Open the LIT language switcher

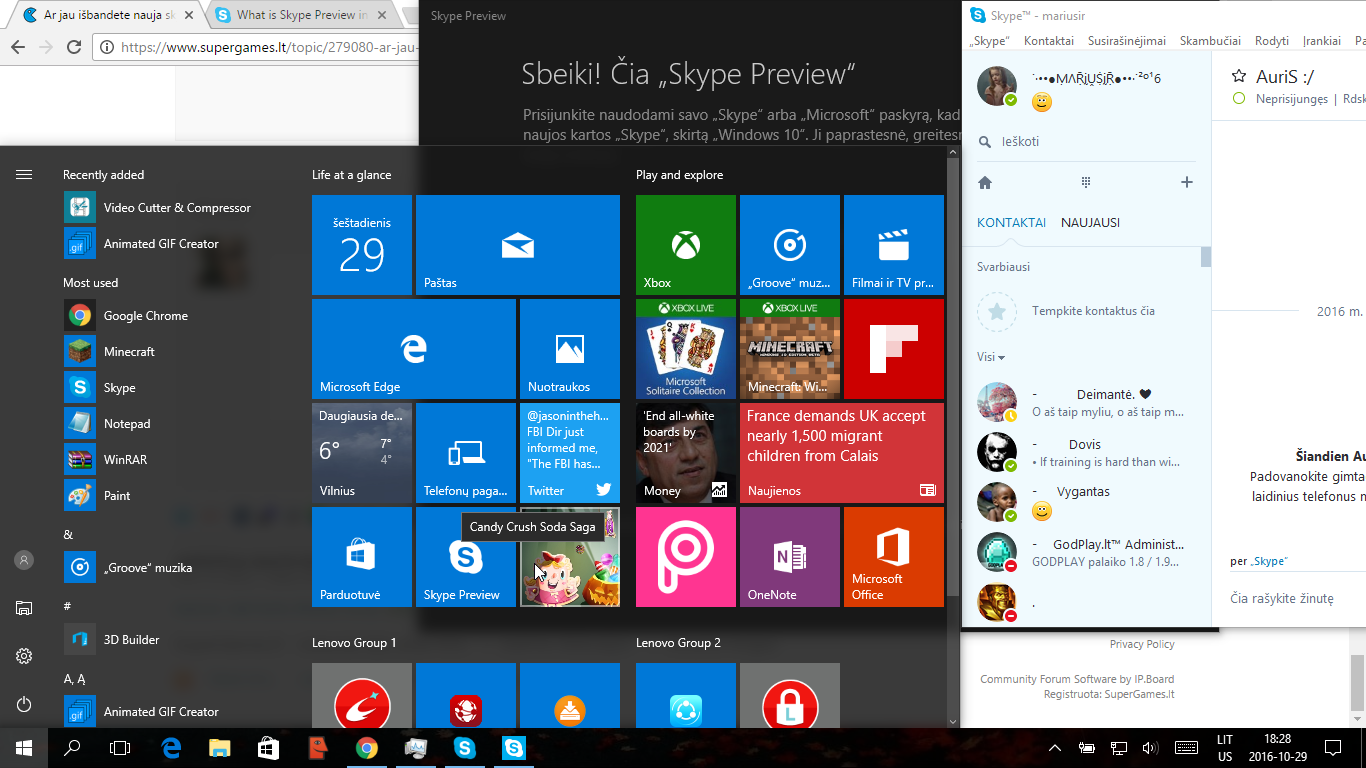(x=1225, y=747)
